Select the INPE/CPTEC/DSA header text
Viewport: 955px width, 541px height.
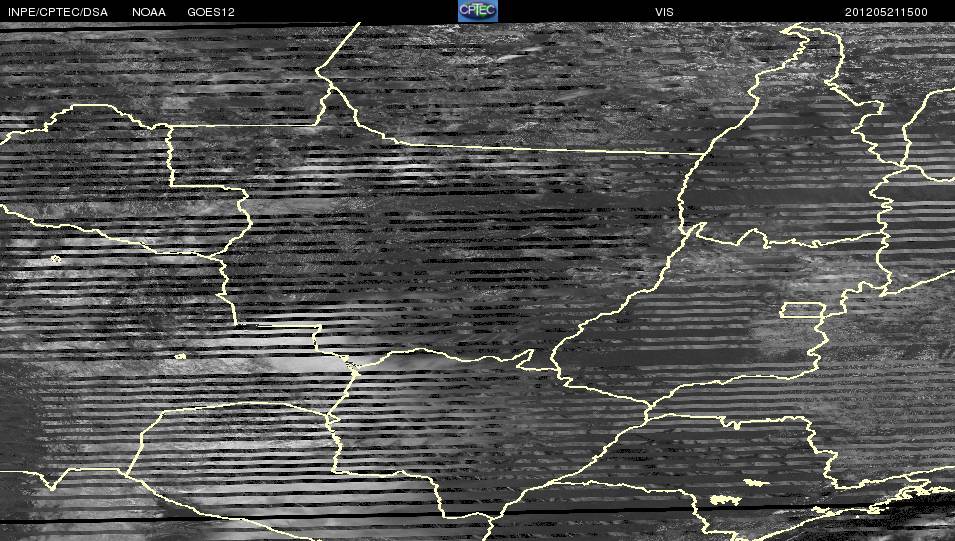(58, 12)
